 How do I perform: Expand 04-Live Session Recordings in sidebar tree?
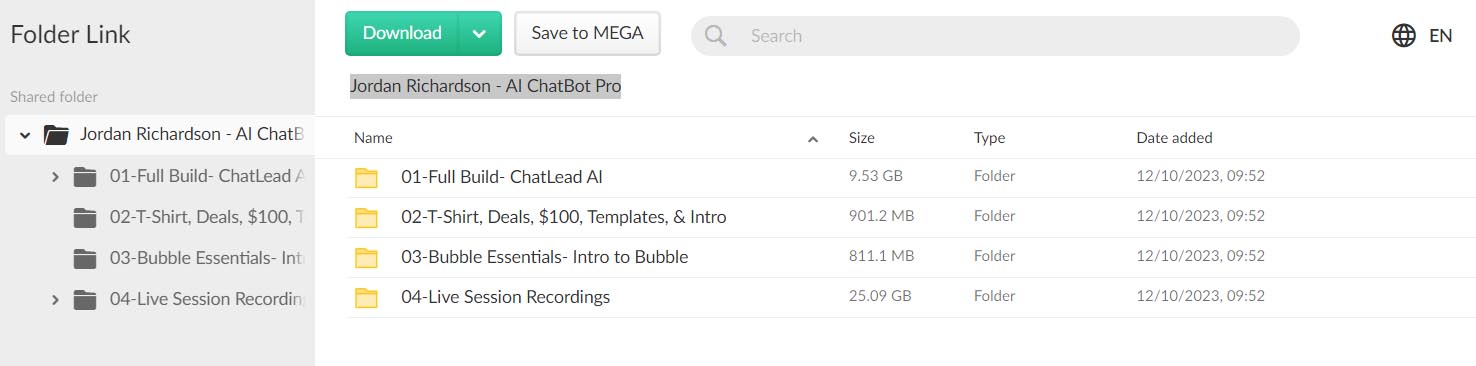coord(55,299)
